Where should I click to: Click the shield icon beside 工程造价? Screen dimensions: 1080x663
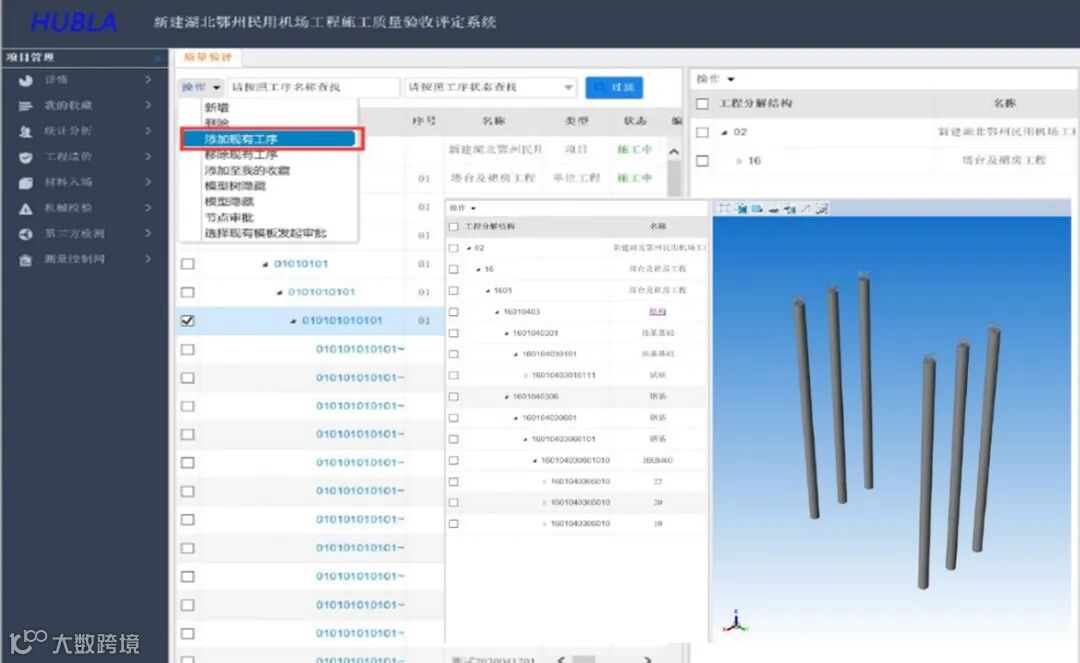tap(25, 158)
